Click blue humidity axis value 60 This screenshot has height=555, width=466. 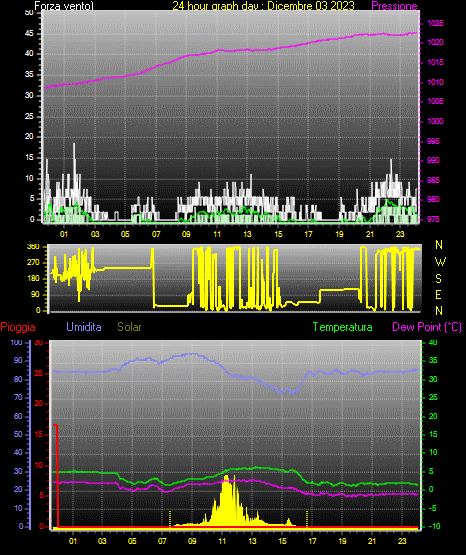pos(18,416)
